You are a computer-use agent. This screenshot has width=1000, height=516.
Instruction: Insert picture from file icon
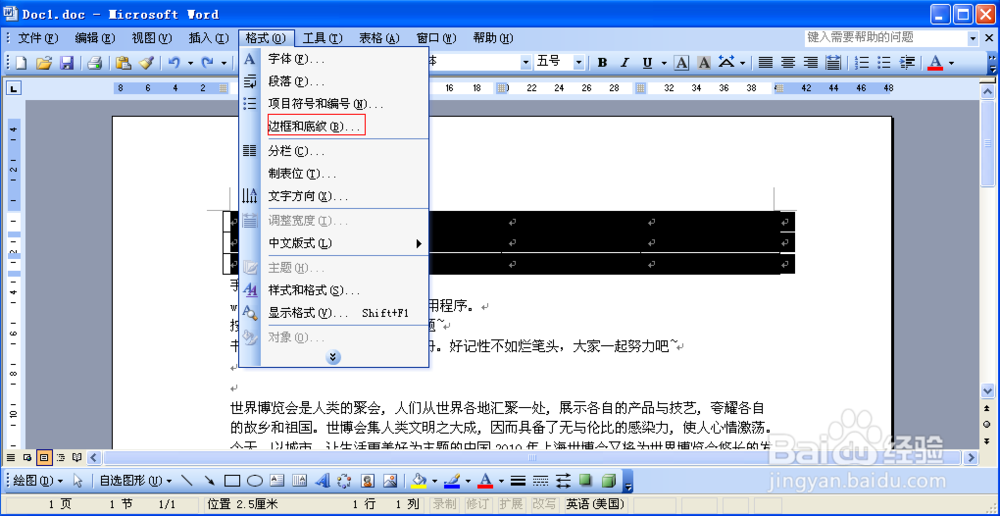(x=390, y=480)
